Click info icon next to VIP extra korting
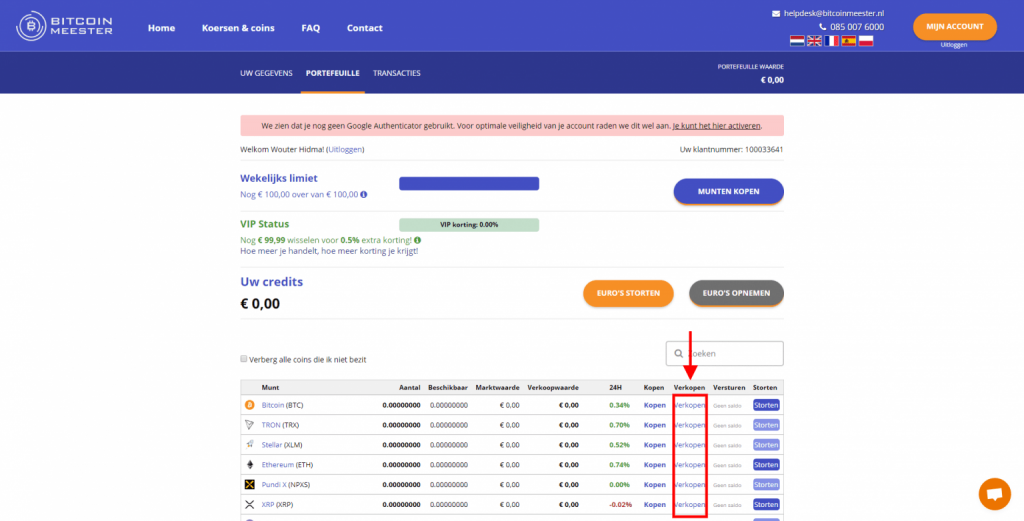 (x=417, y=240)
